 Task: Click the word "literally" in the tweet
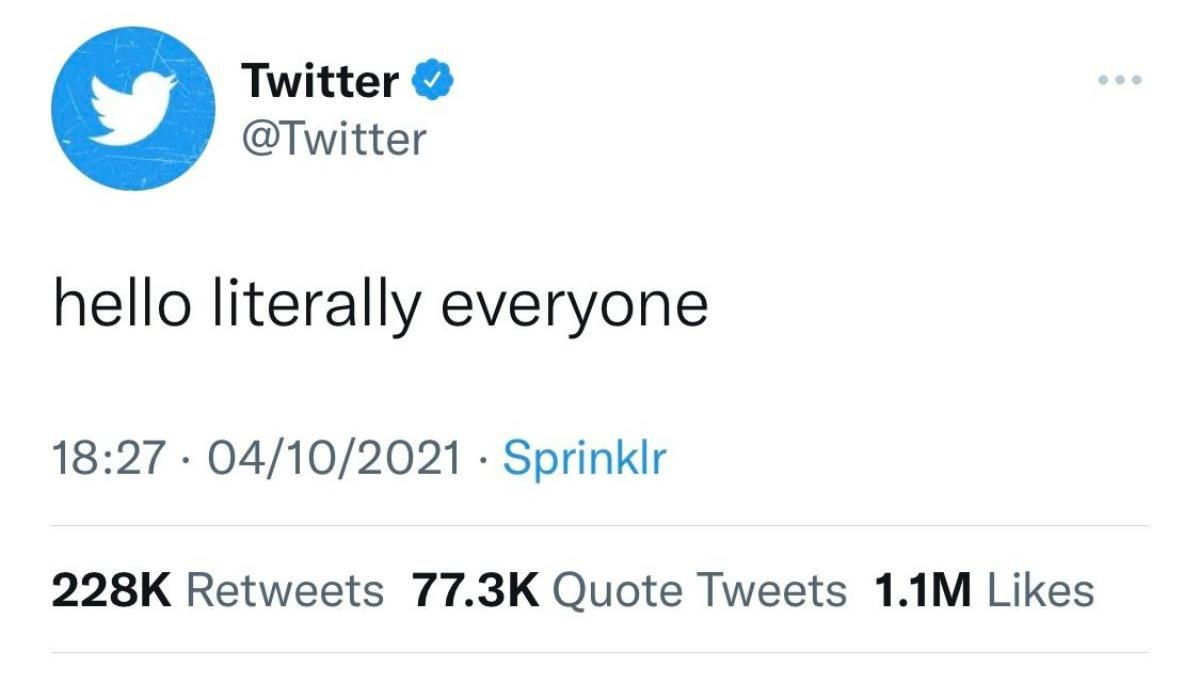point(315,305)
